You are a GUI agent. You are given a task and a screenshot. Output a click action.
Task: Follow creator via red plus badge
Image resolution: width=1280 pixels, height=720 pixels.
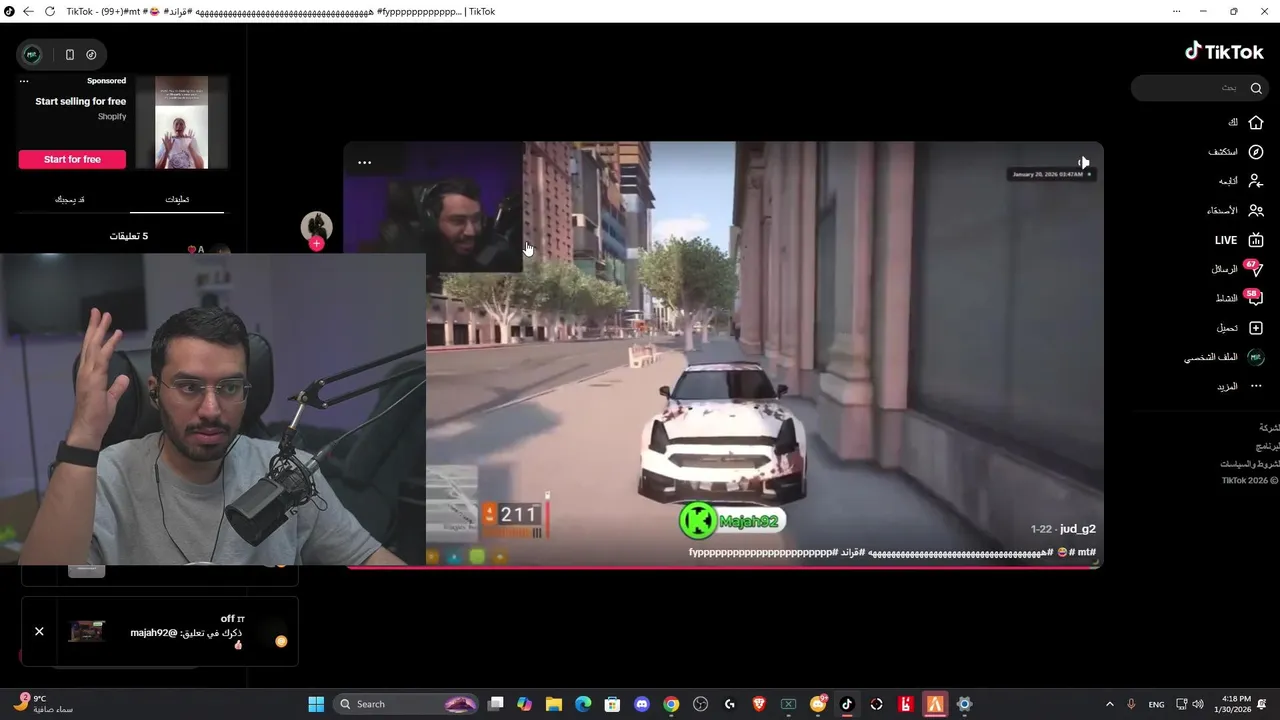(x=317, y=244)
